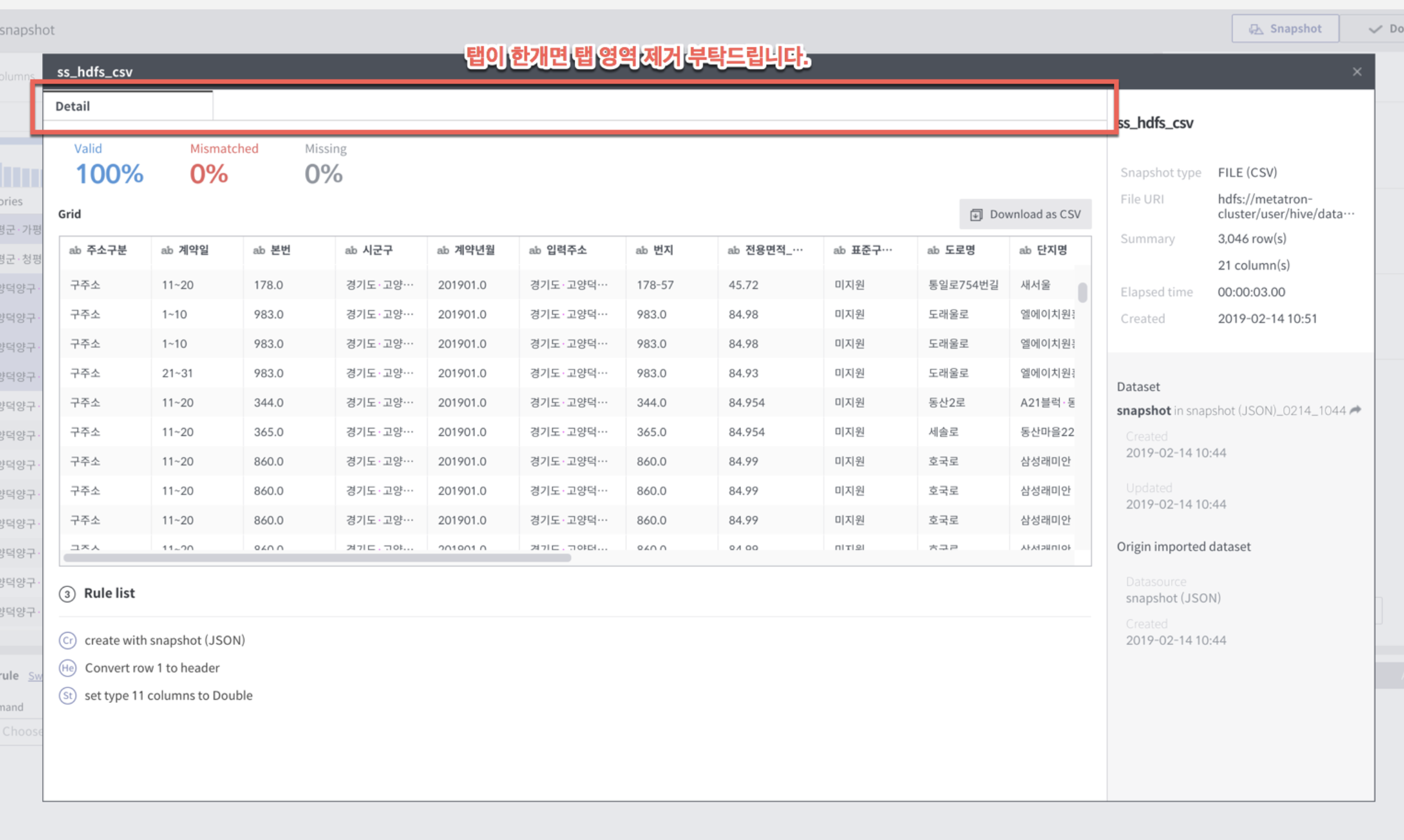This screenshot has width=1404, height=840.
Task: Click the string type icon on 주소구분 column
Action: click(x=76, y=250)
